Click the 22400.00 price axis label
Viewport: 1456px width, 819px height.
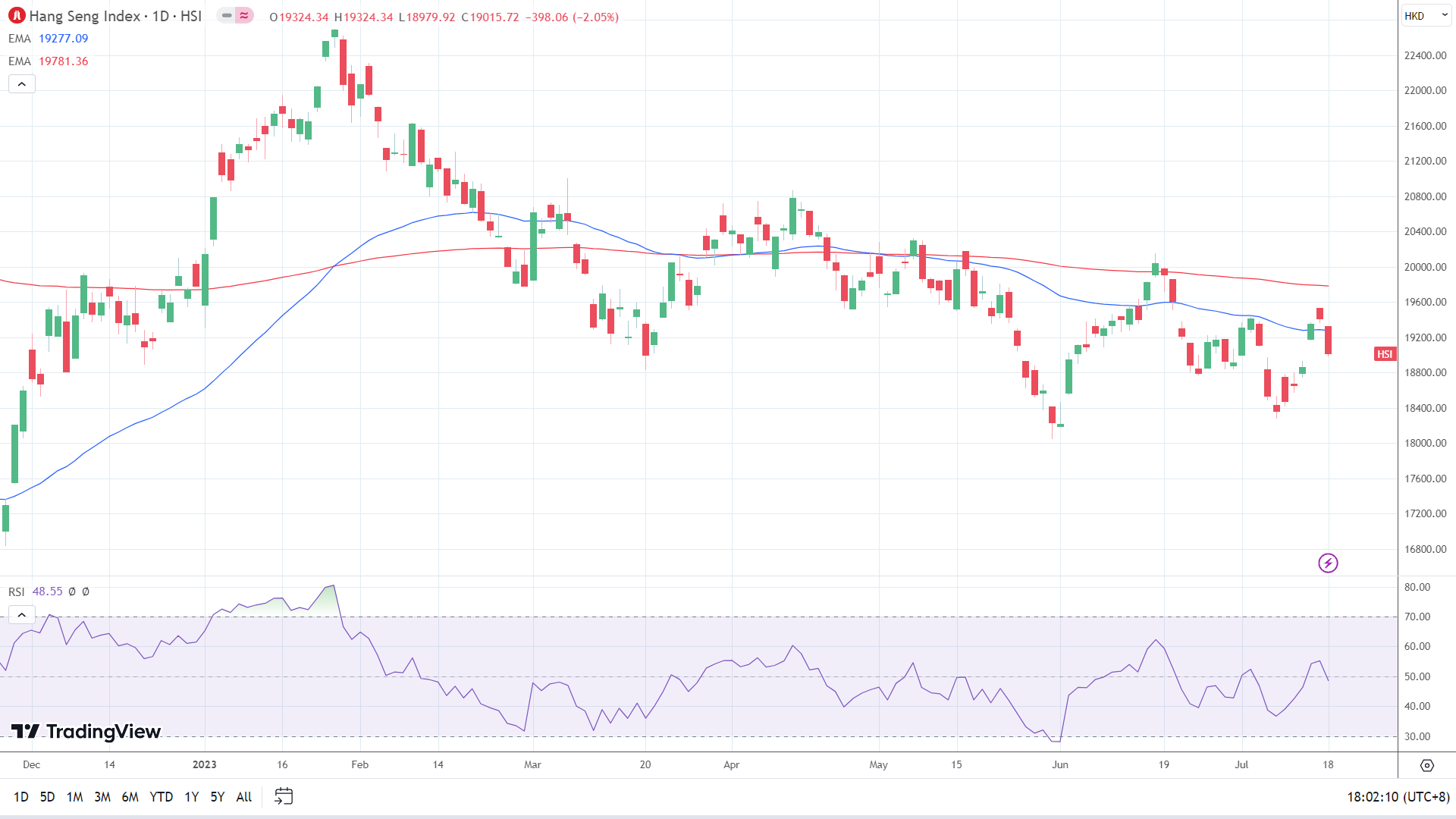(1425, 55)
